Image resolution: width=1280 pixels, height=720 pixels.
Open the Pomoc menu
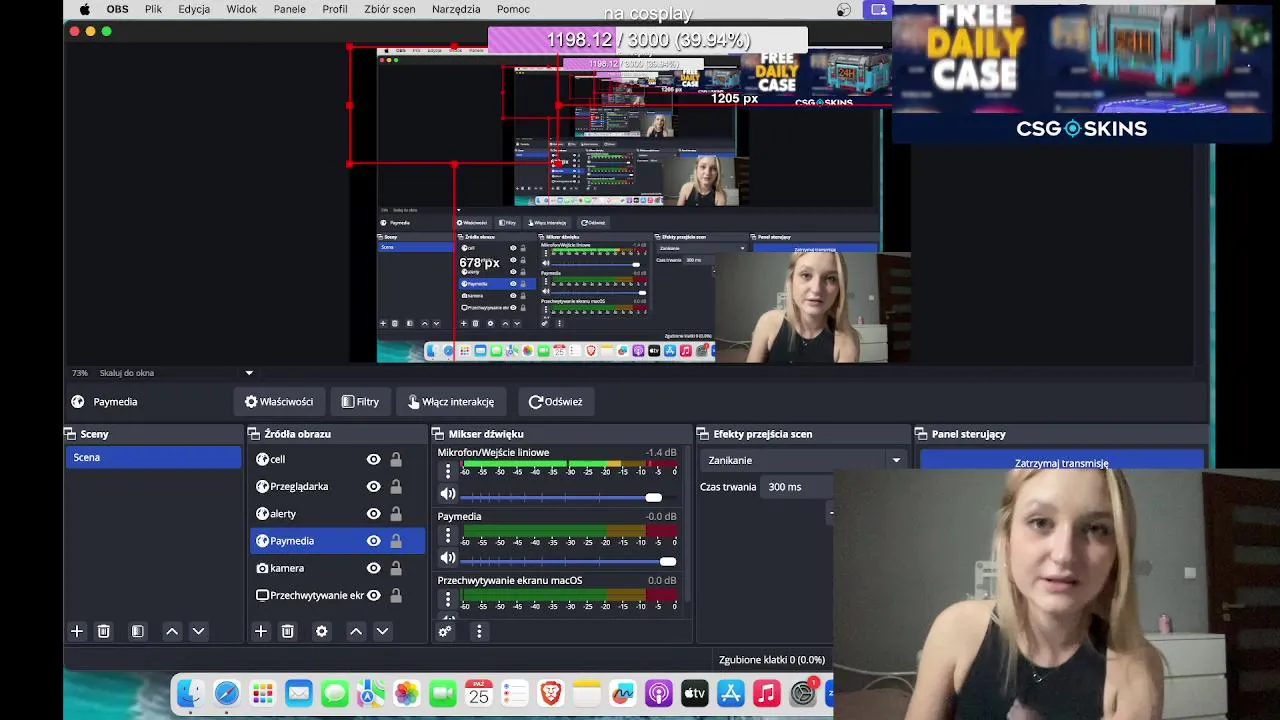point(513,9)
